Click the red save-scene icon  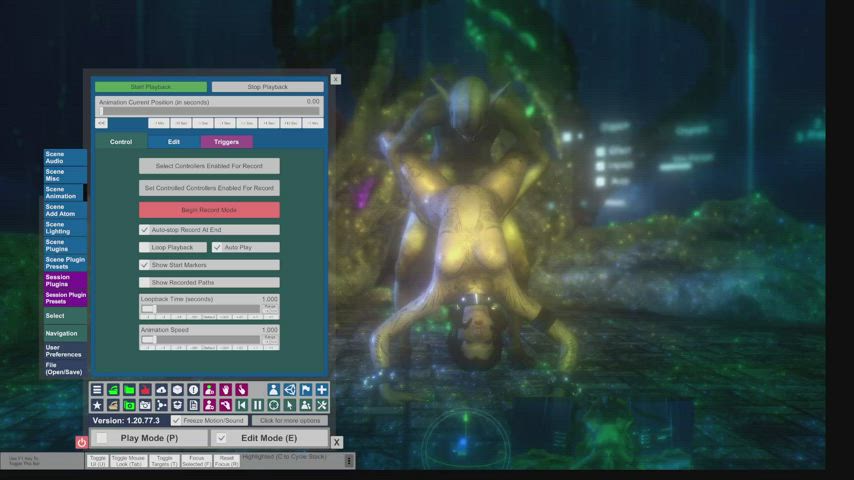[x=145, y=390]
